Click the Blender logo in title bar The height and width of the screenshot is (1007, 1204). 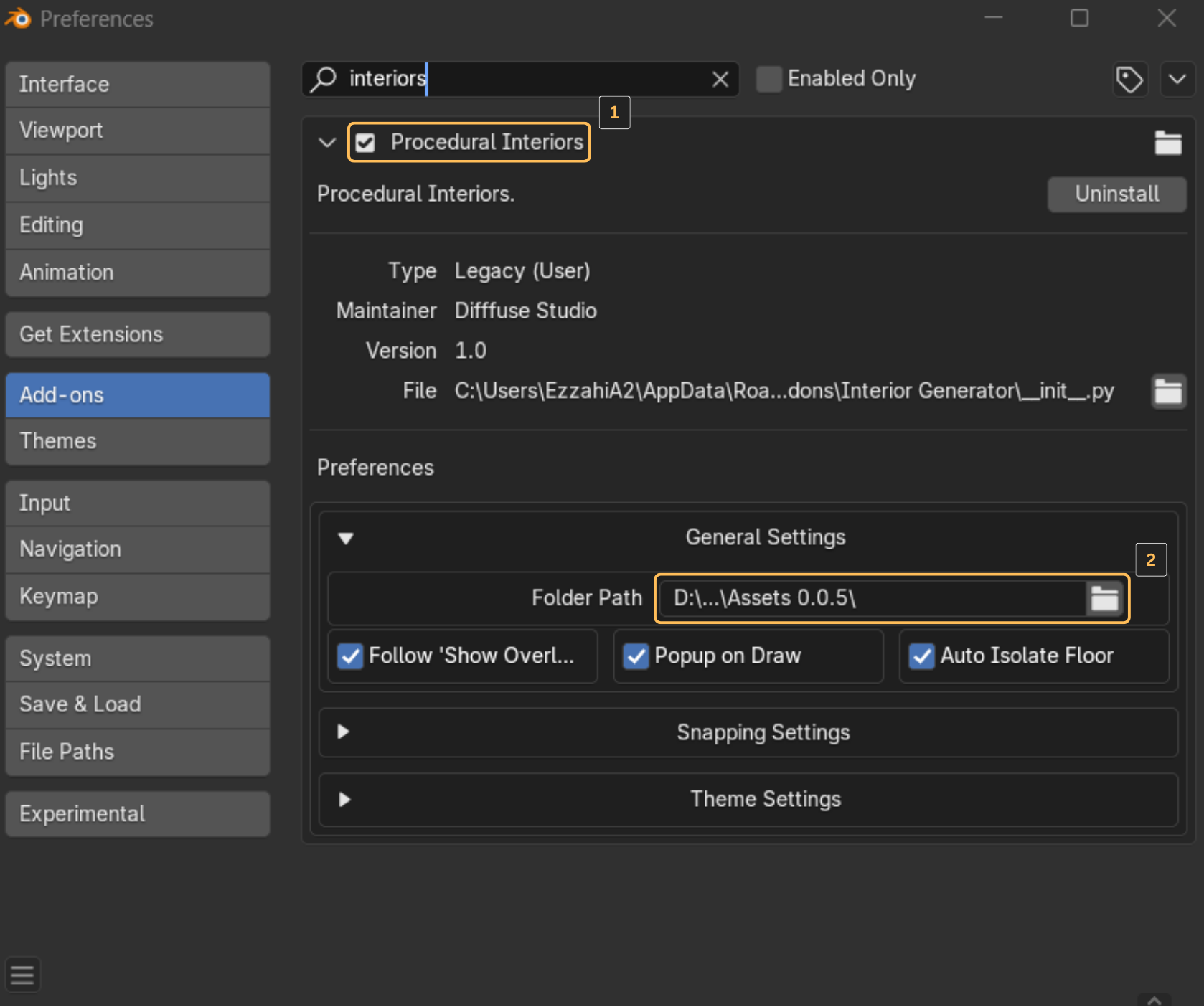[17, 18]
